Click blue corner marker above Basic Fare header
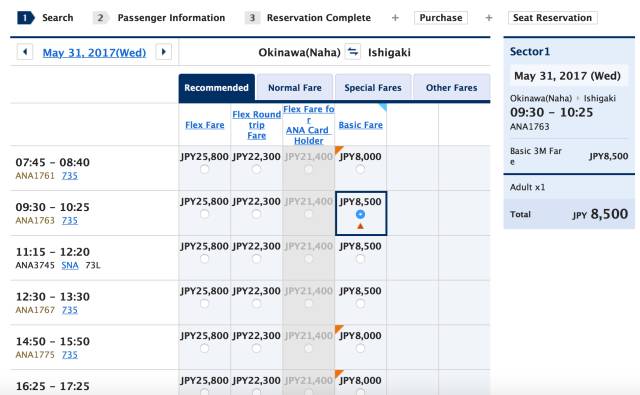The width and height of the screenshot is (640, 395). [383, 107]
